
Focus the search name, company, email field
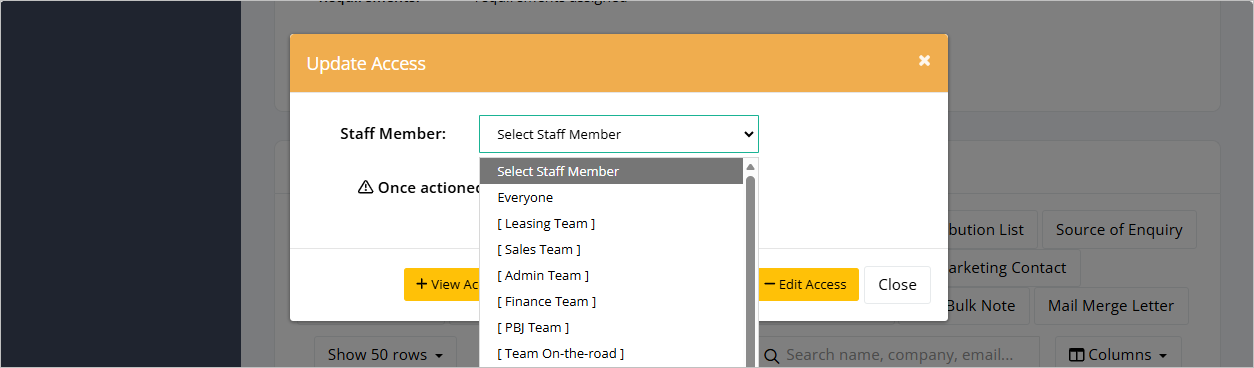[900, 354]
